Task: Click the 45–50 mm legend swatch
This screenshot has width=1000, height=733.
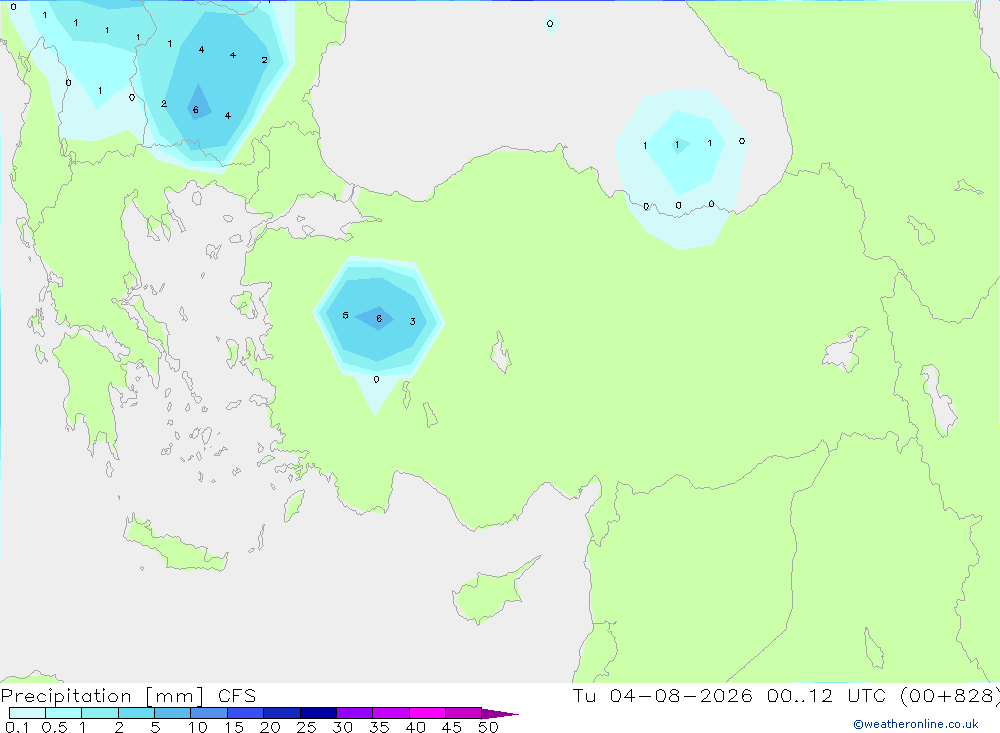Action: point(463,713)
